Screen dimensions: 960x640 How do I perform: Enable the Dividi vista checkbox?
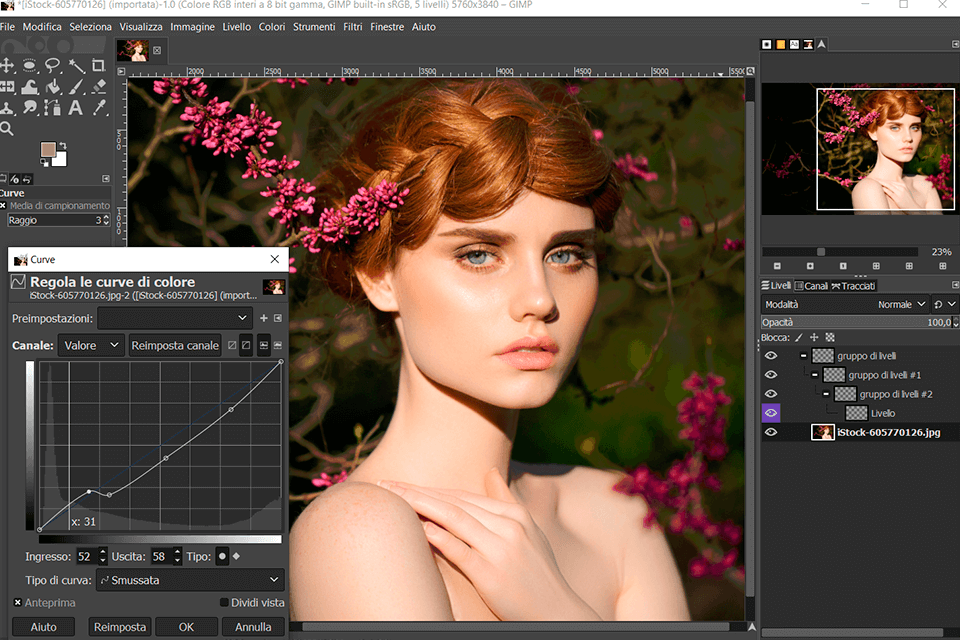pyautogui.click(x=224, y=603)
